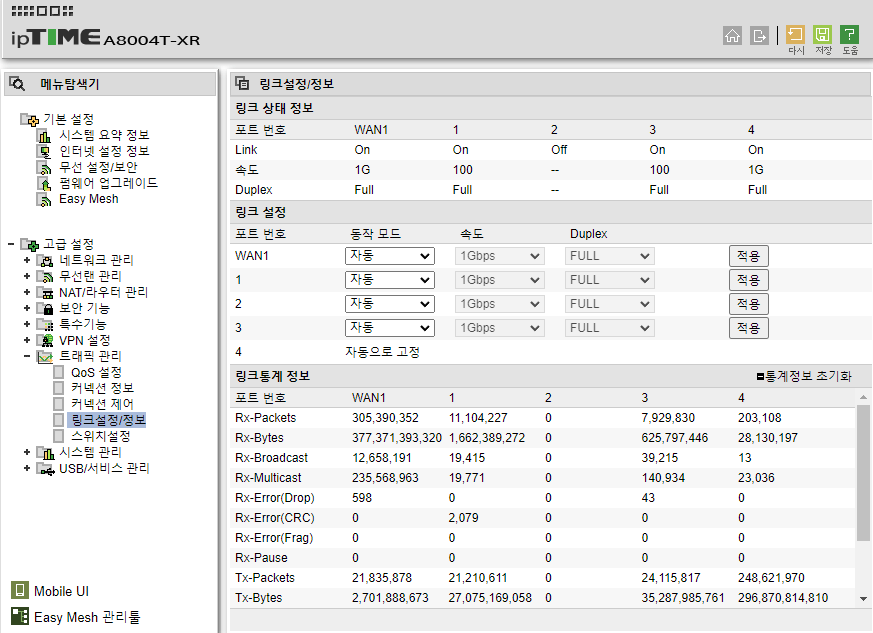Viewport: 873px width, 633px height.
Task: Click the NAT/라우터 관리 icon
Action: click(45, 293)
